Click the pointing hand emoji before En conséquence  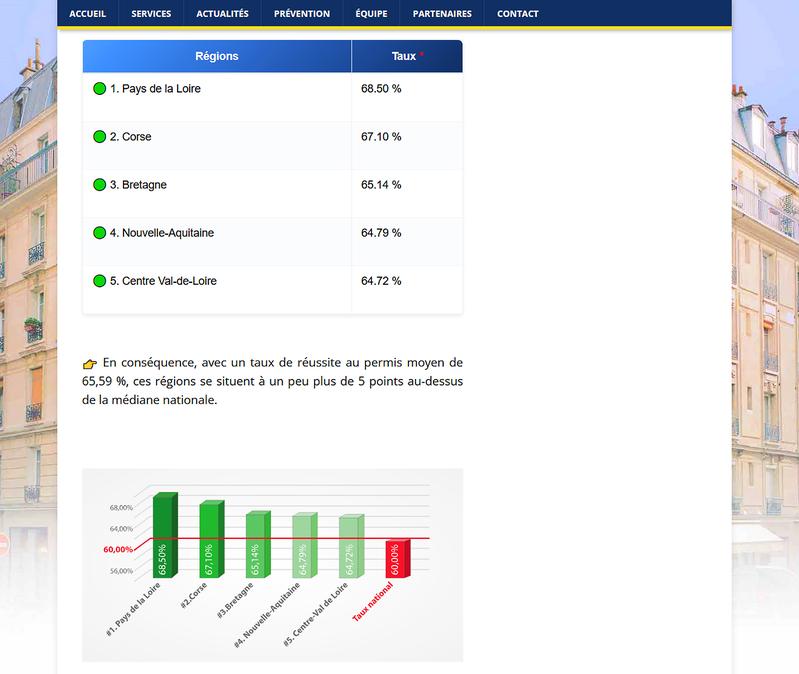tap(90, 364)
